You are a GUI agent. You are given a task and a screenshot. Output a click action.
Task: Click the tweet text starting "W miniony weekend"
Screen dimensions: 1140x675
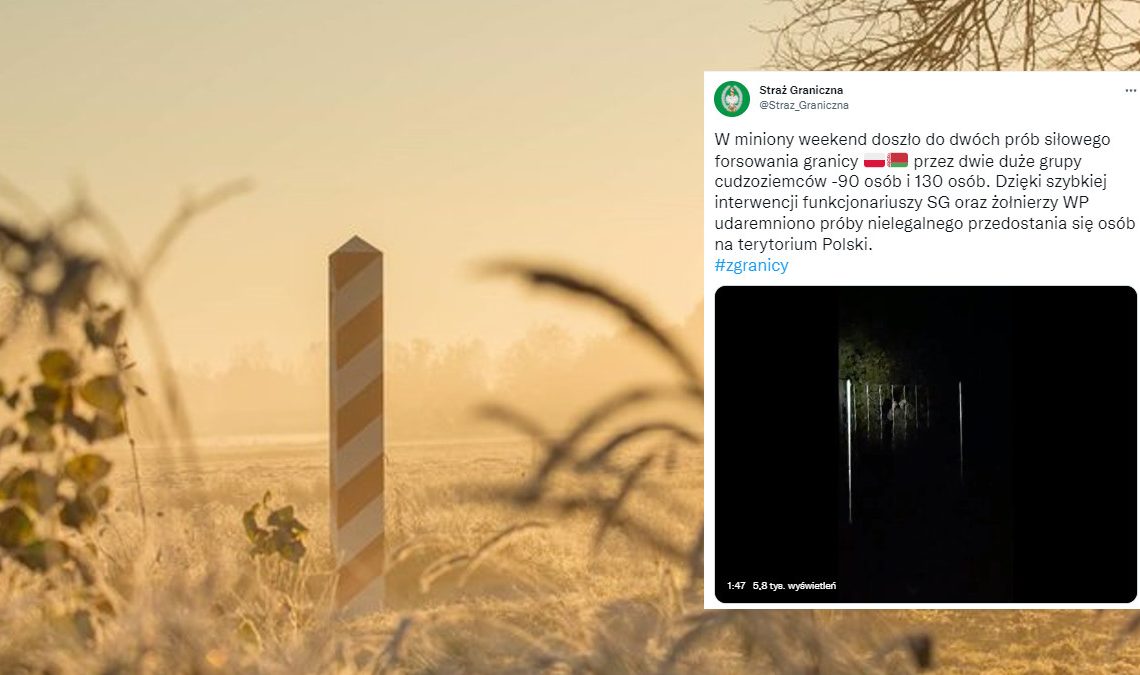(924, 191)
